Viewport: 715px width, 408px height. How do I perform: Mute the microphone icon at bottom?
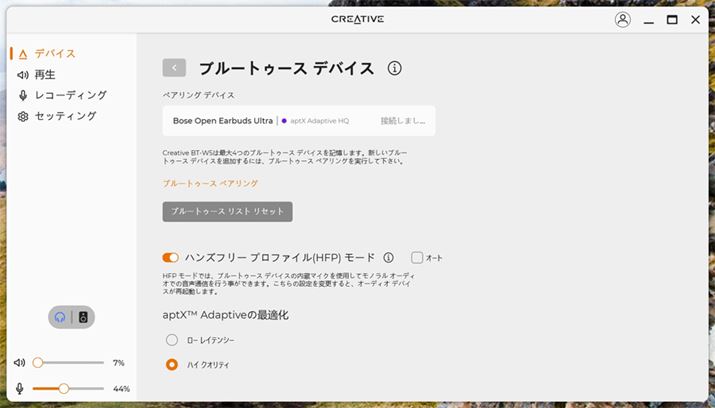pos(20,388)
